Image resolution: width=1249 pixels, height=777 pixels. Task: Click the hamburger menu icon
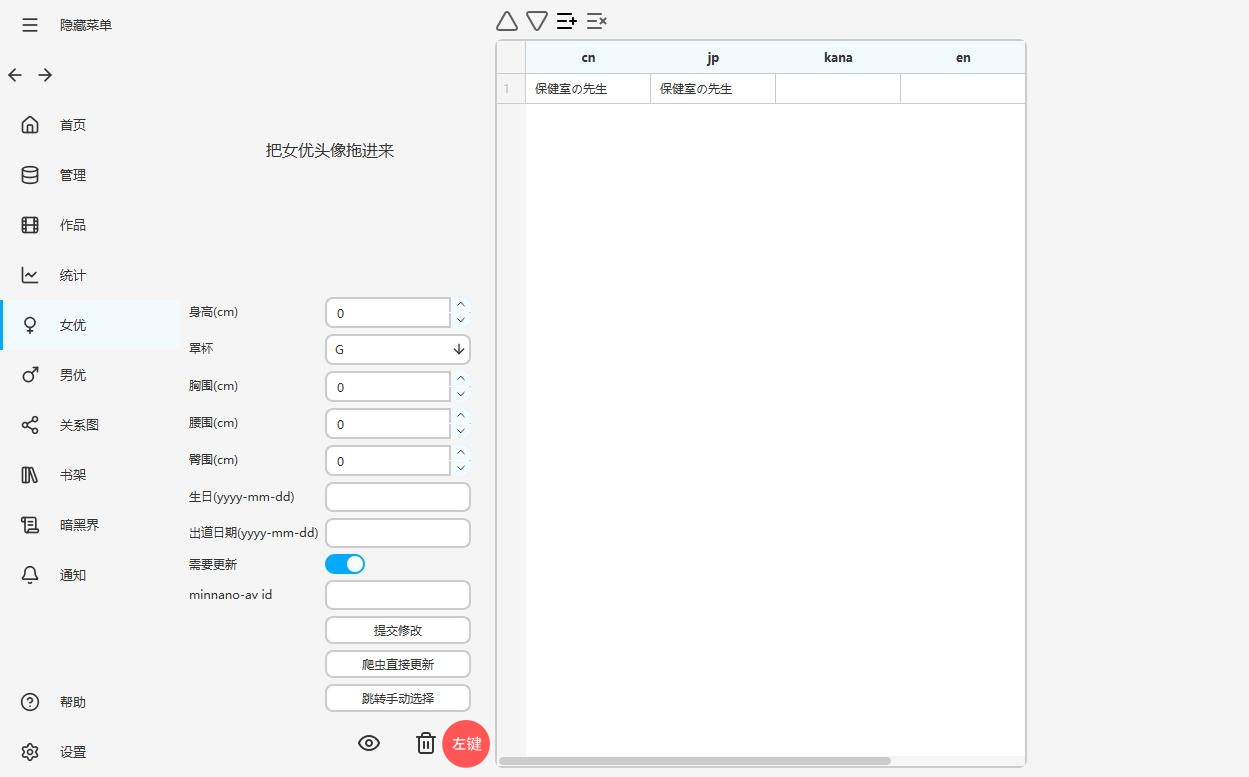pyautogui.click(x=30, y=25)
